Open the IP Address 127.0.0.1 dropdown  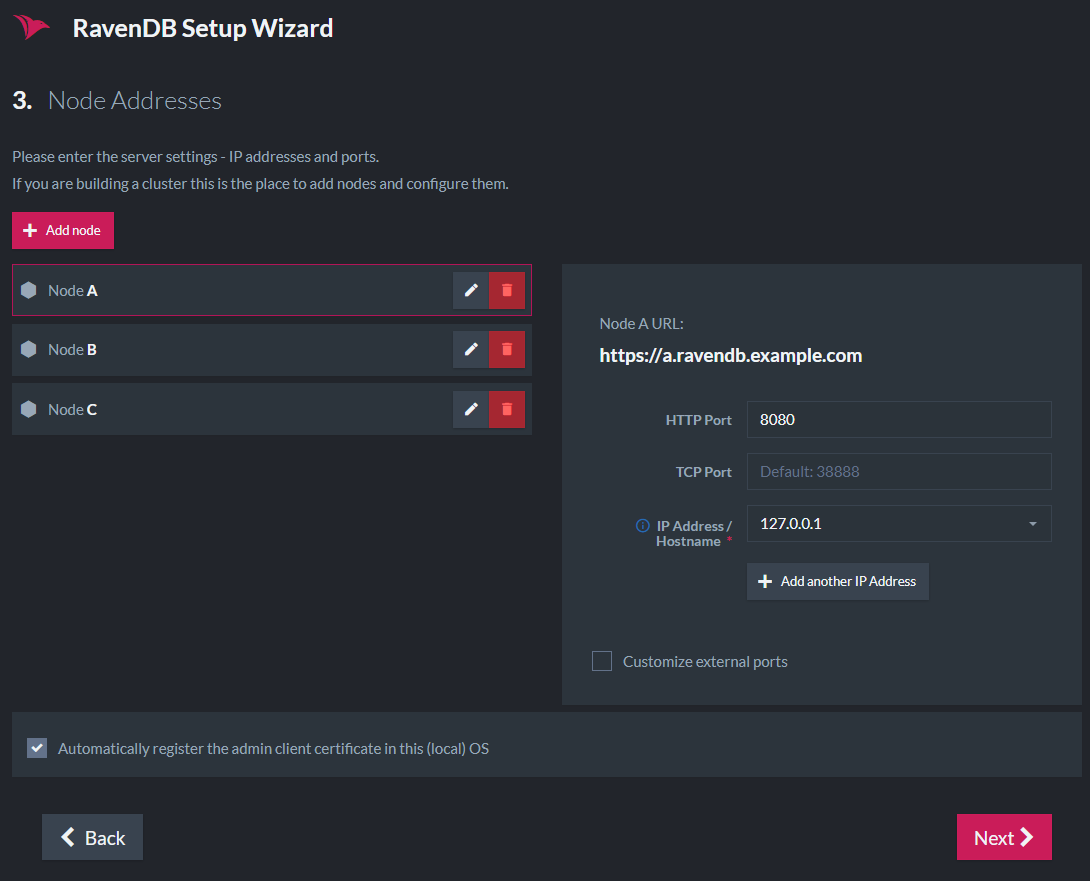pyautogui.click(x=899, y=524)
